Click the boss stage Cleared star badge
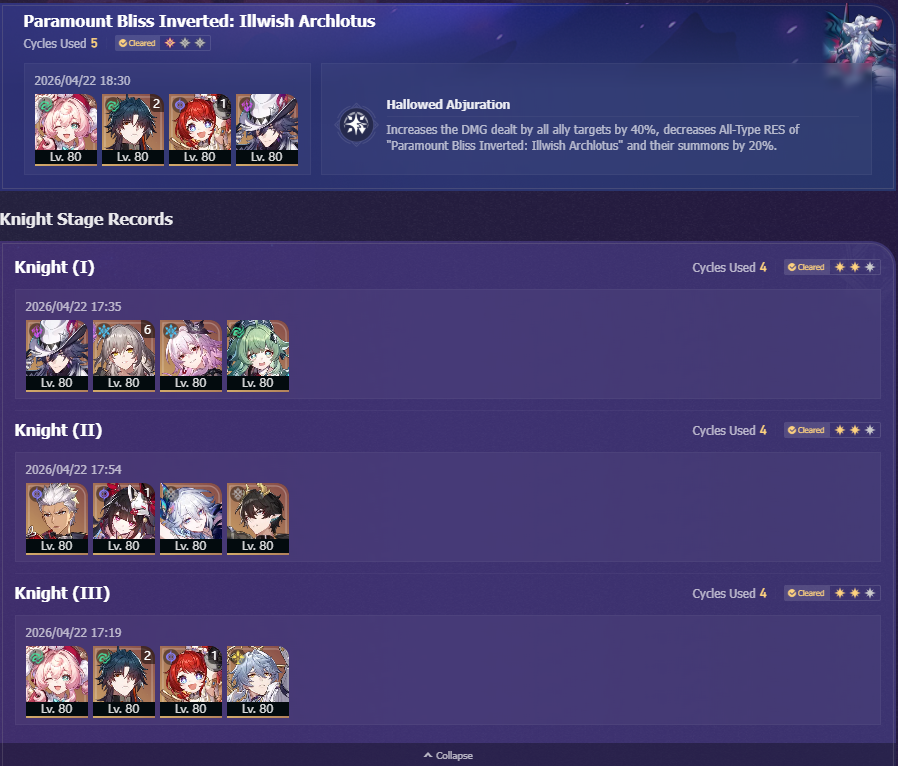898x766 pixels. click(163, 43)
